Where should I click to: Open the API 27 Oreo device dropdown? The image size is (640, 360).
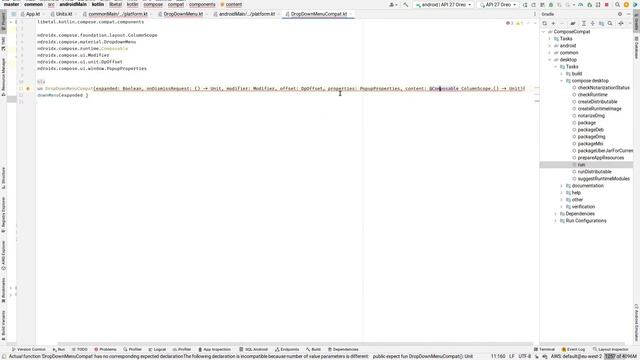(x=498, y=4)
